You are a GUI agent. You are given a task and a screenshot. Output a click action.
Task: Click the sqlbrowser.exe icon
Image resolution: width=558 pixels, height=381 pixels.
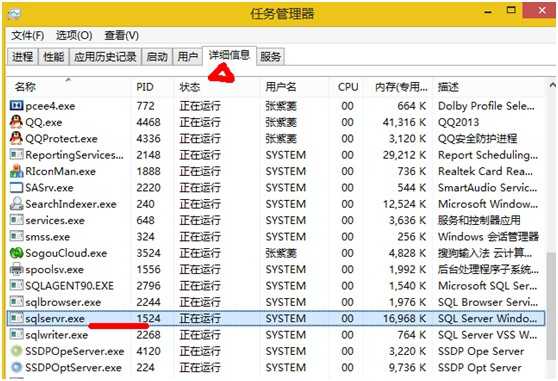coord(16,302)
